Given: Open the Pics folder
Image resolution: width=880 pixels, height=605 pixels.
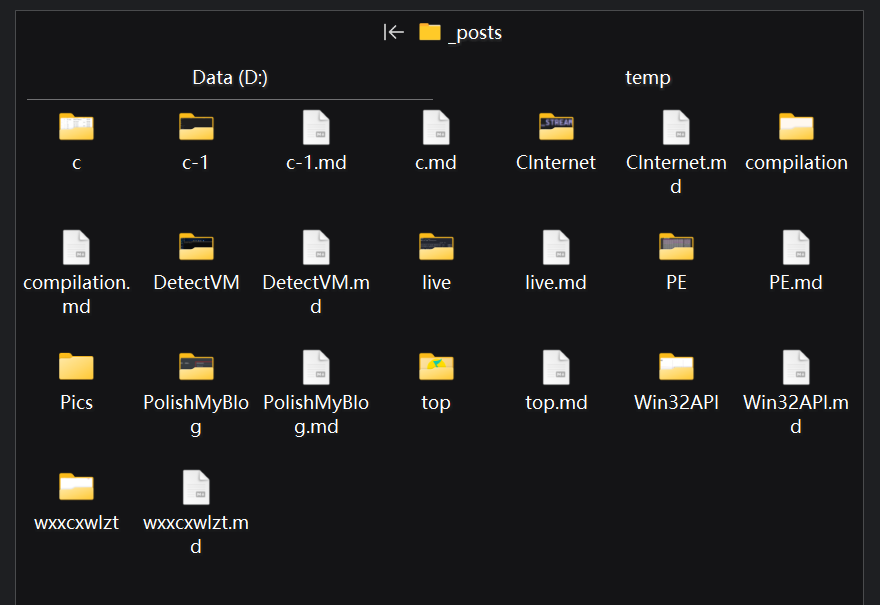Looking at the screenshot, I should tap(76, 368).
